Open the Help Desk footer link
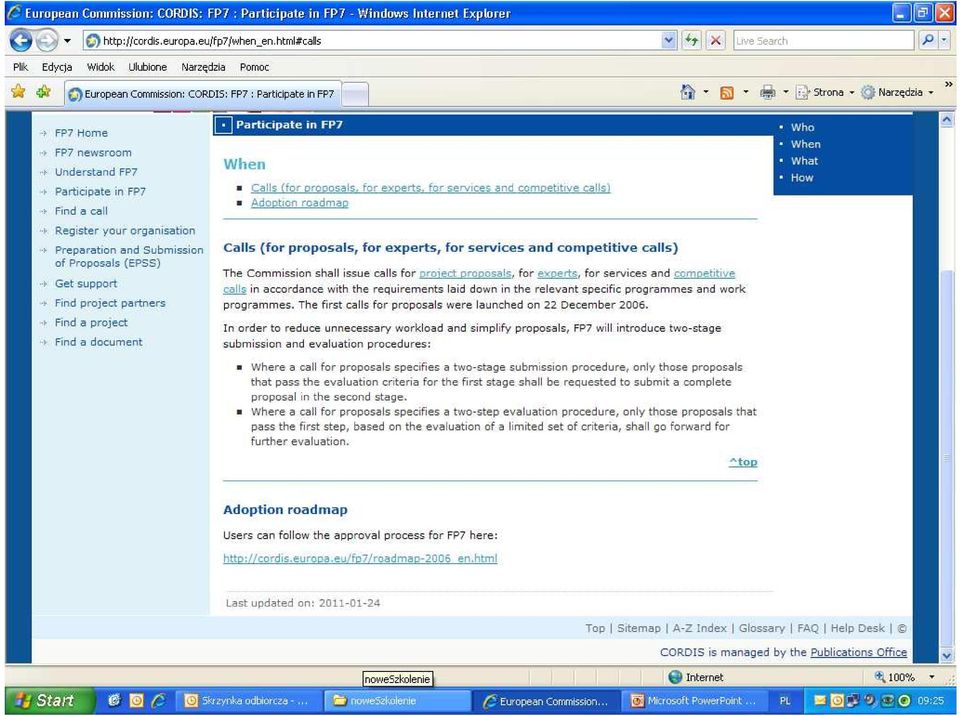This screenshot has height=716, width=960. click(857, 628)
